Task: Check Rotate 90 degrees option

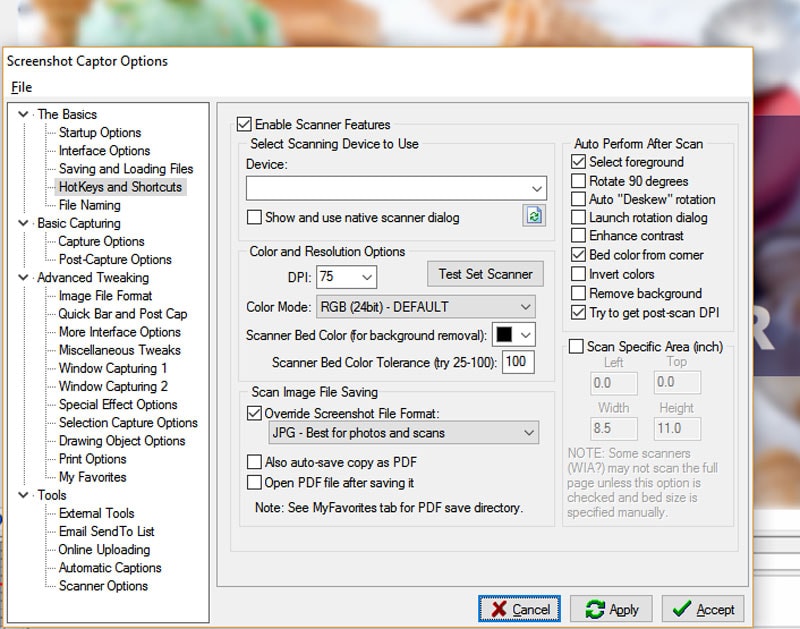Action: coord(578,181)
